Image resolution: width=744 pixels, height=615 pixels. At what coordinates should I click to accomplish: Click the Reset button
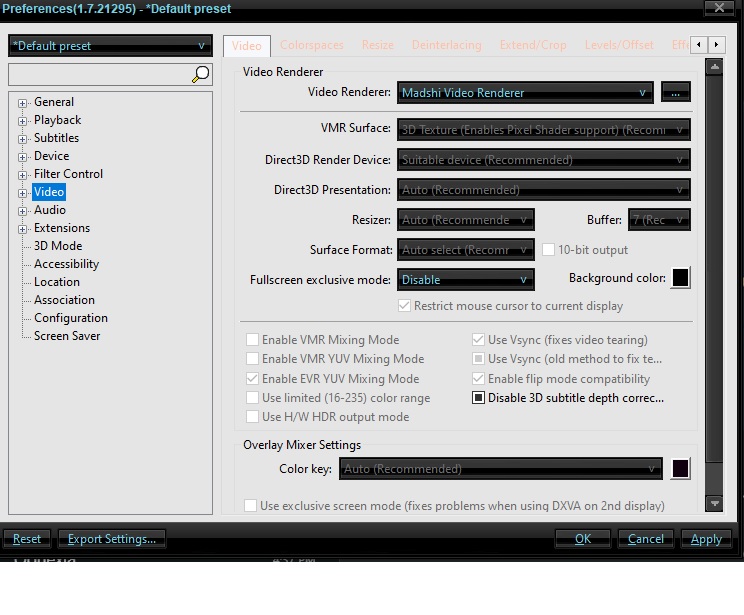27,539
